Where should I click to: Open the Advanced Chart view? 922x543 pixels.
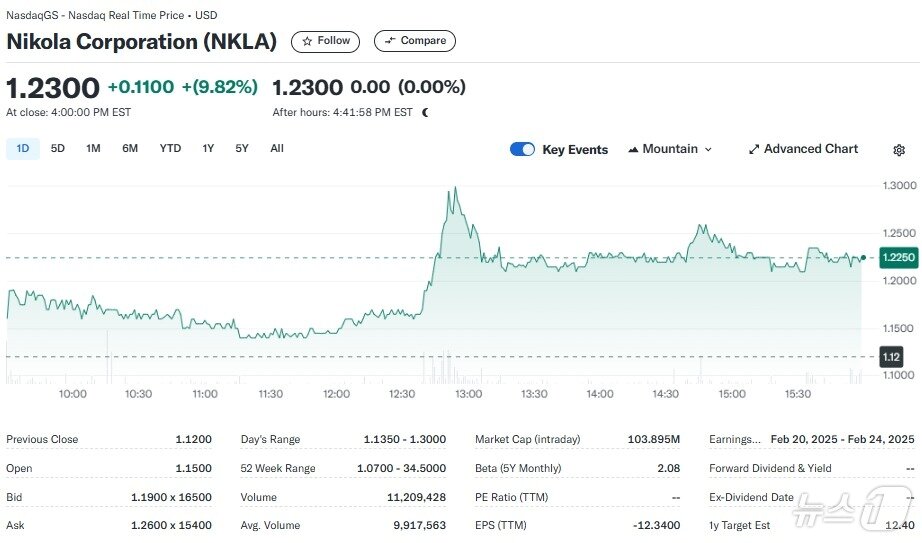click(802, 149)
